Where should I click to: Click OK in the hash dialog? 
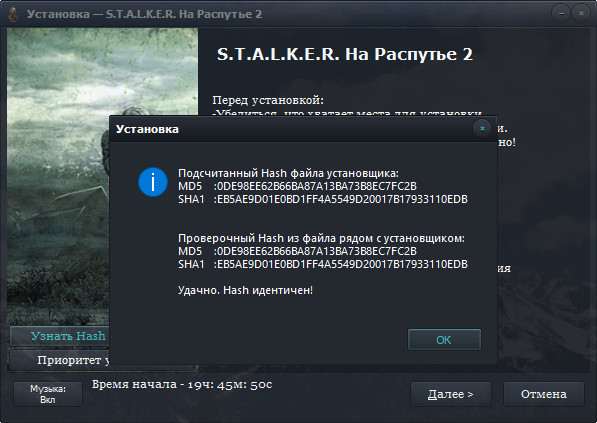pos(444,340)
